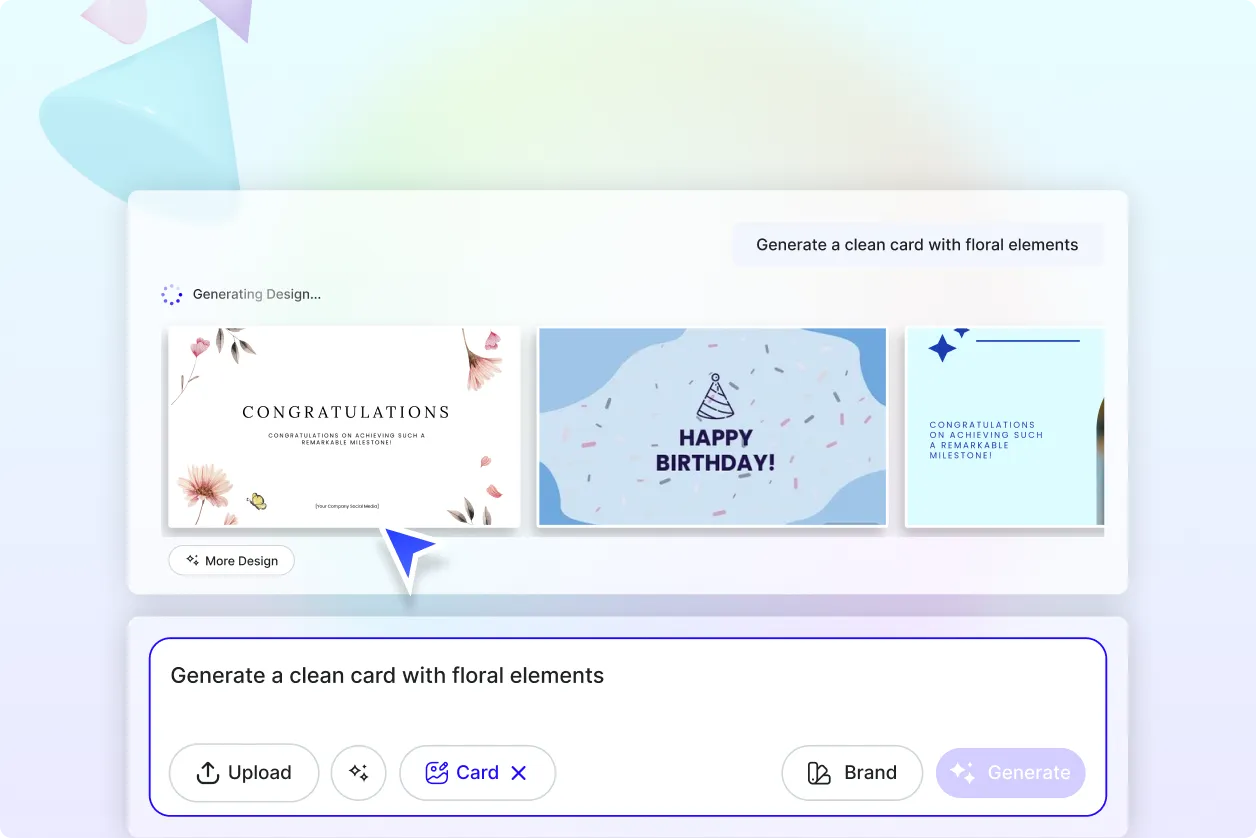Click the Brand palette icon

pos(819,773)
